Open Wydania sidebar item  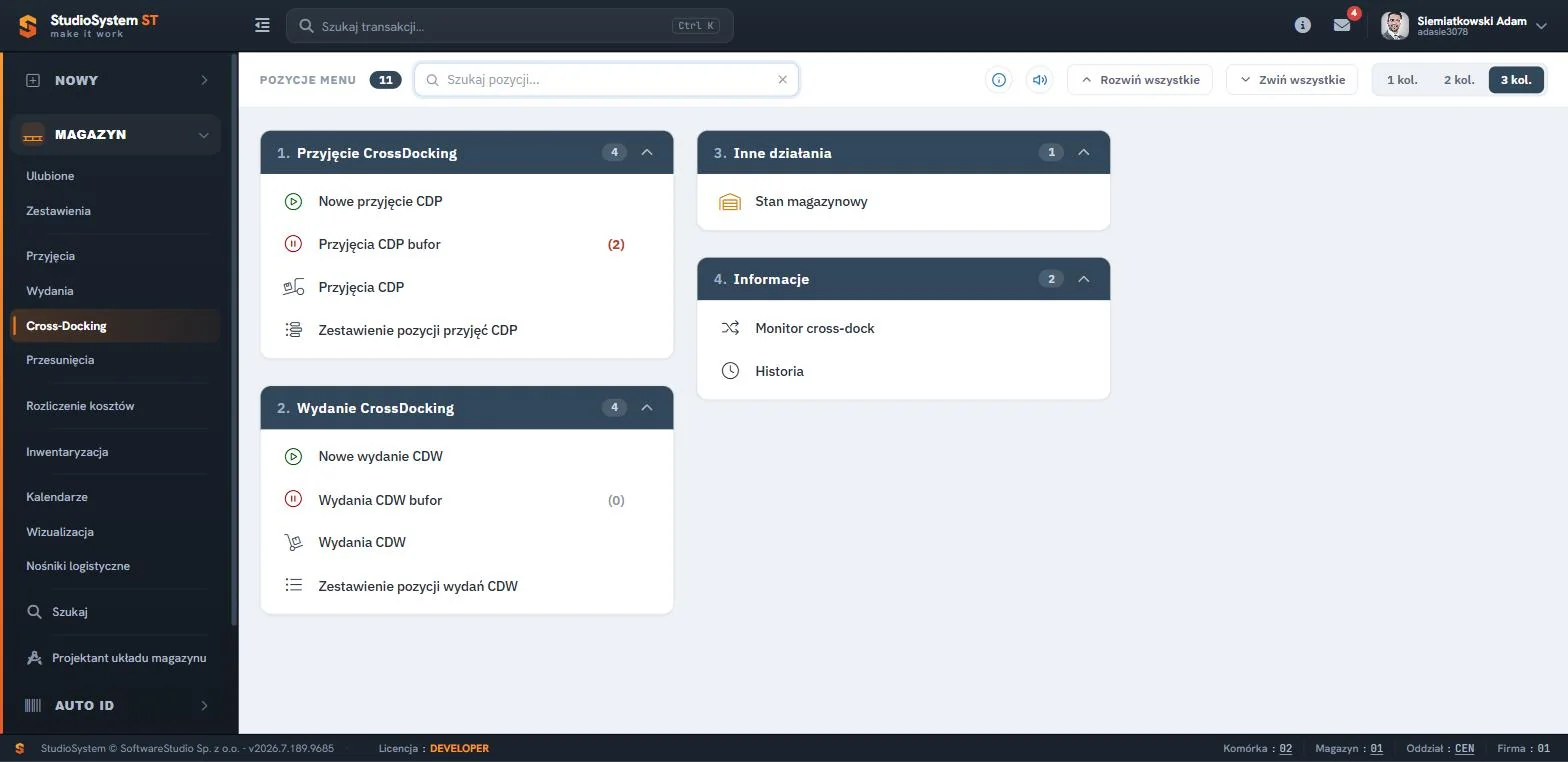[50, 291]
